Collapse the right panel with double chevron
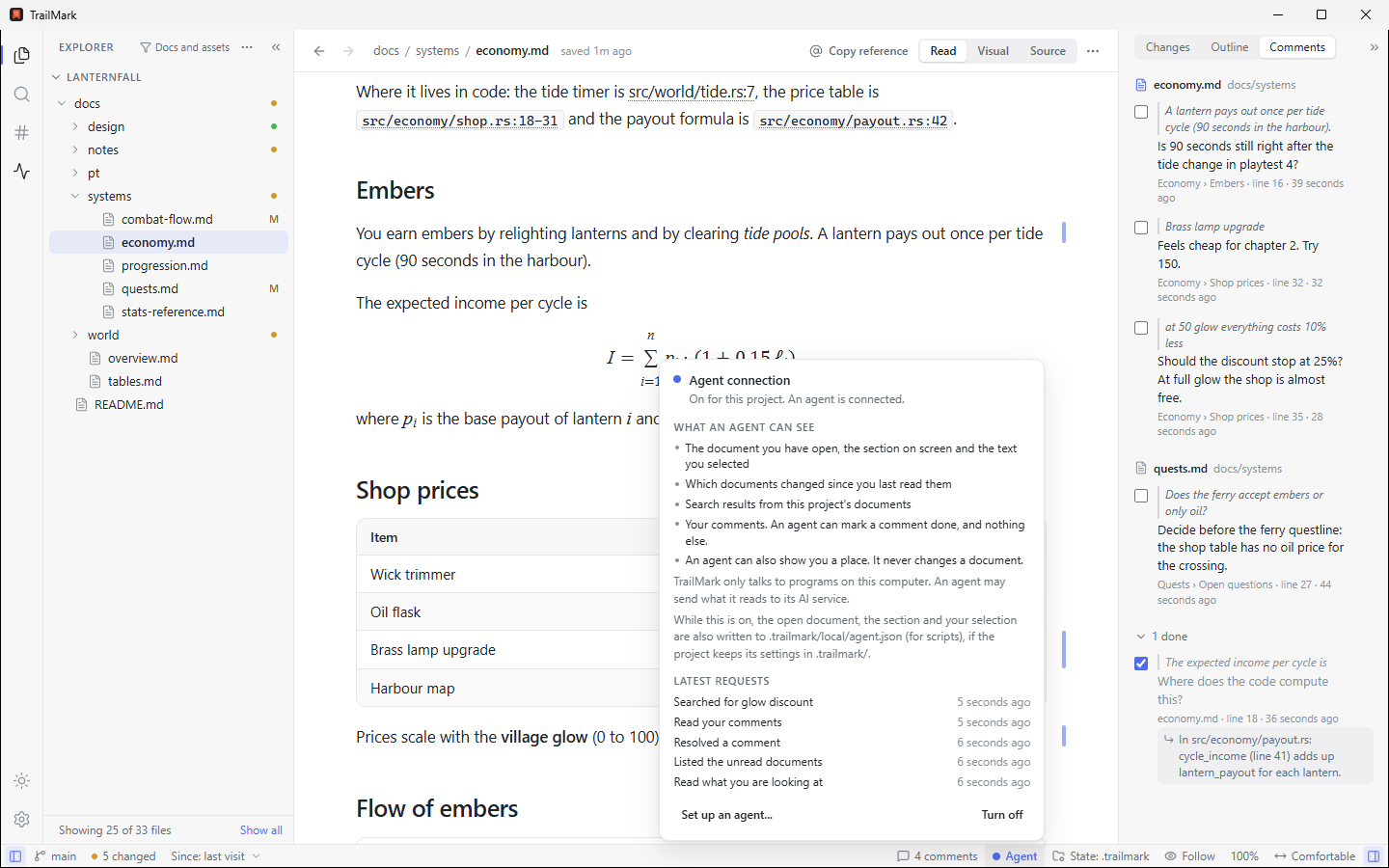This screenshot has width=1389, height=868. 1374,47
